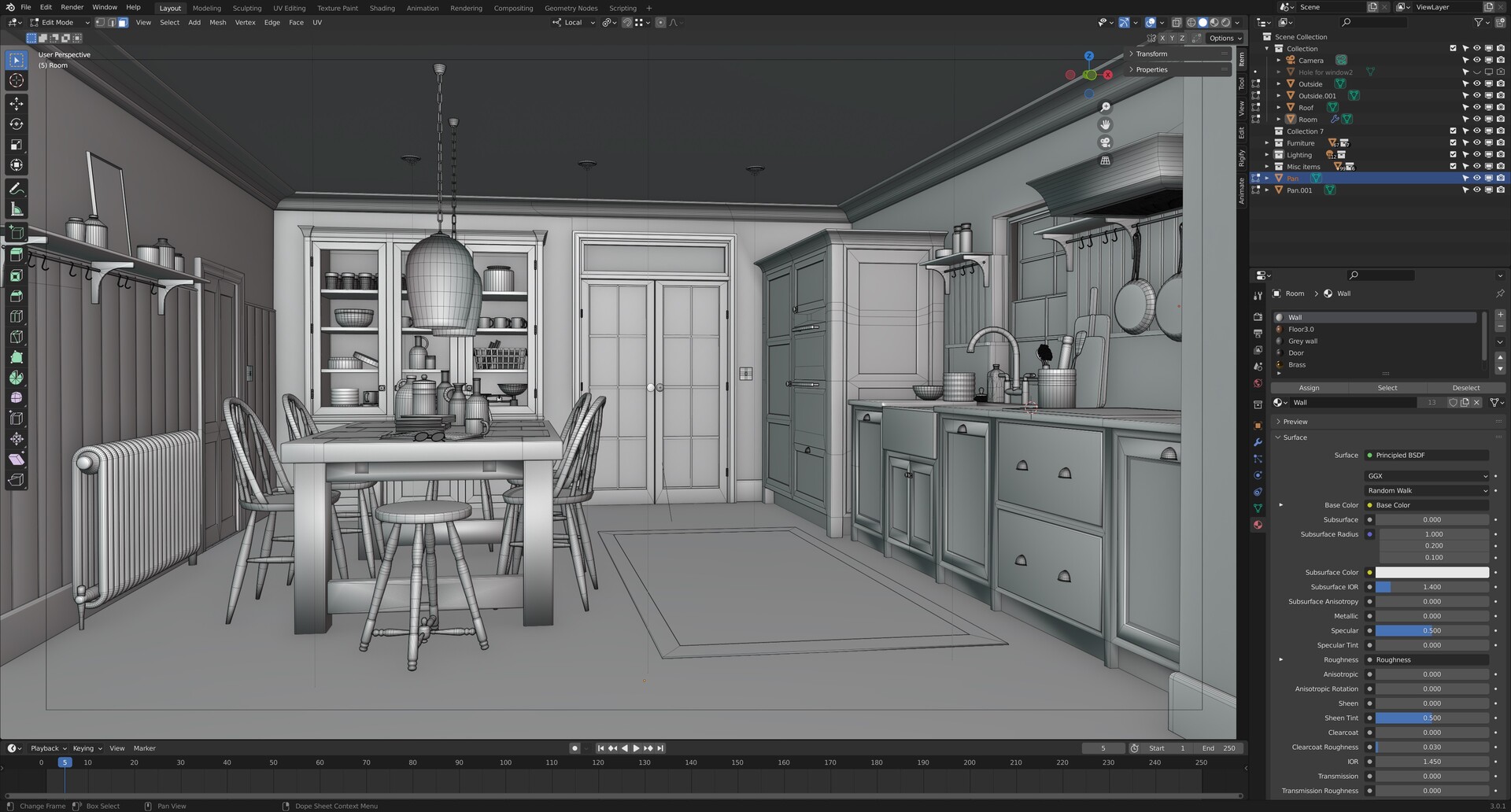Expand the Misc items collection in outliner
The width and height of the screenshot is (1511, 812).
[x=1267, y=167]
